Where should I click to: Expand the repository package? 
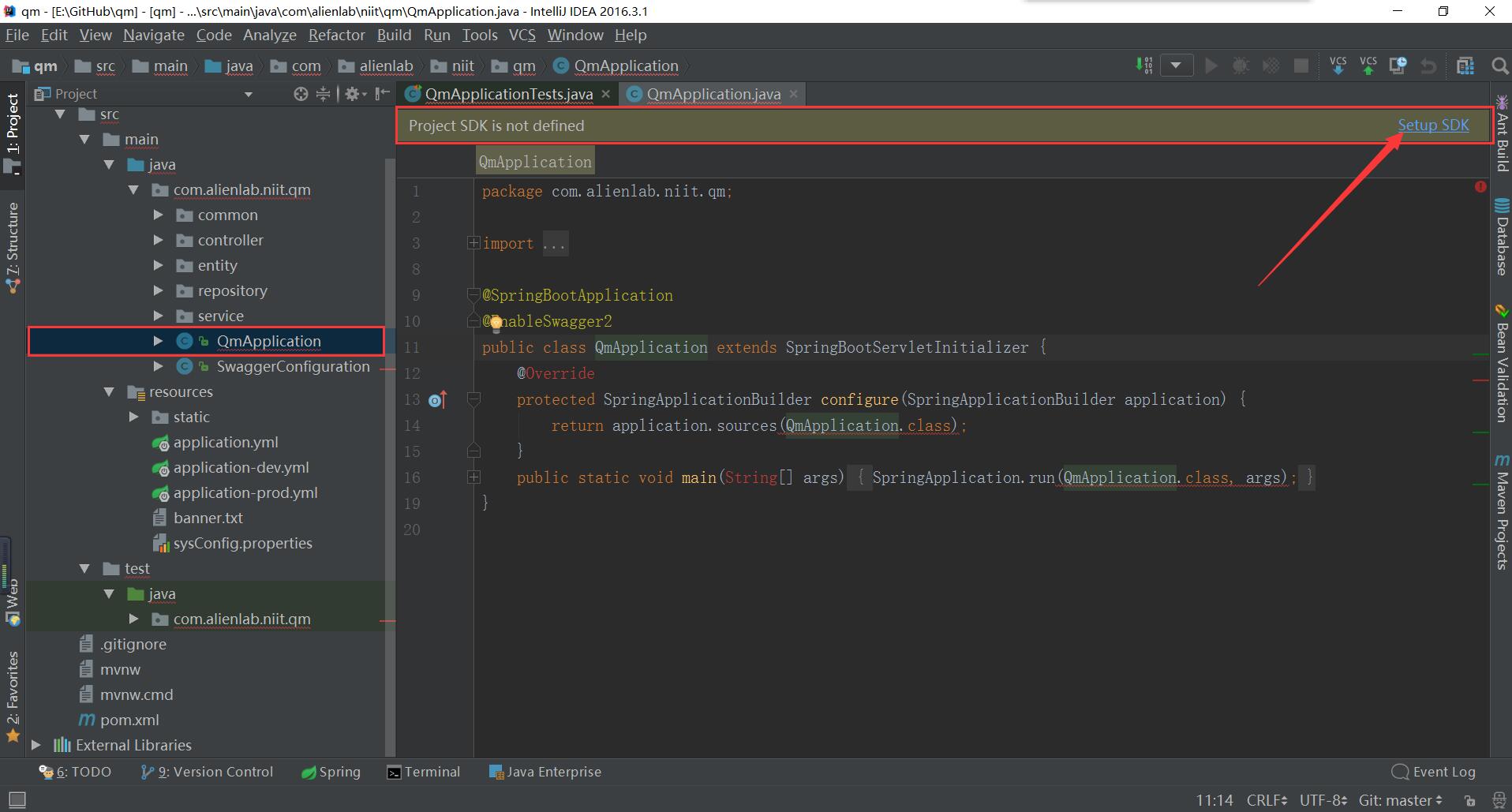pos(158,290)
